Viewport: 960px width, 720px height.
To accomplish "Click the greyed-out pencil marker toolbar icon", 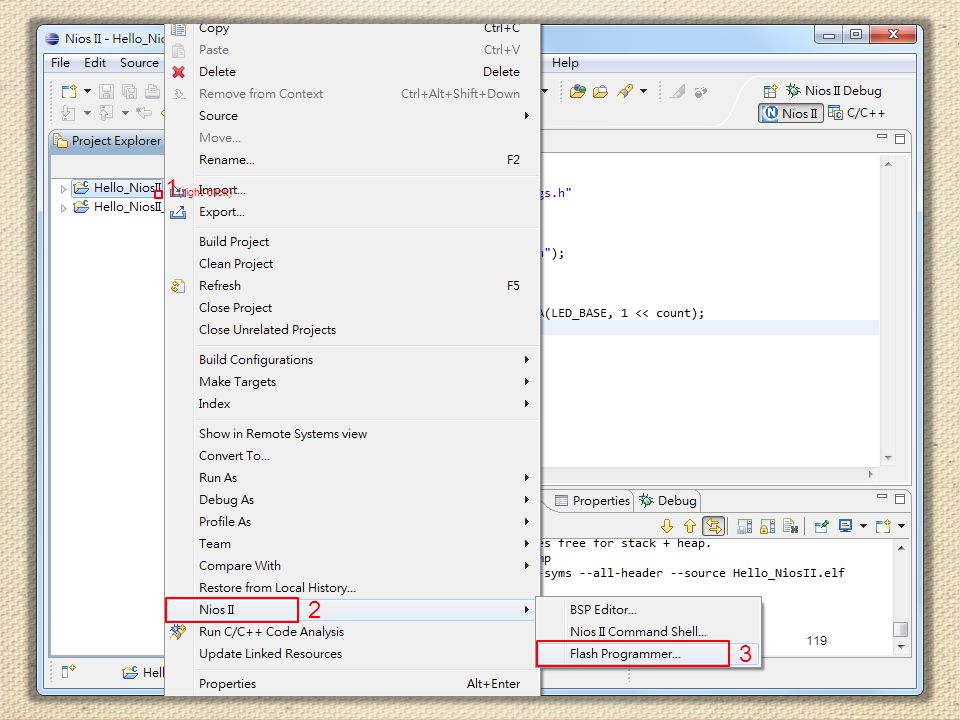I will [677, 92].
